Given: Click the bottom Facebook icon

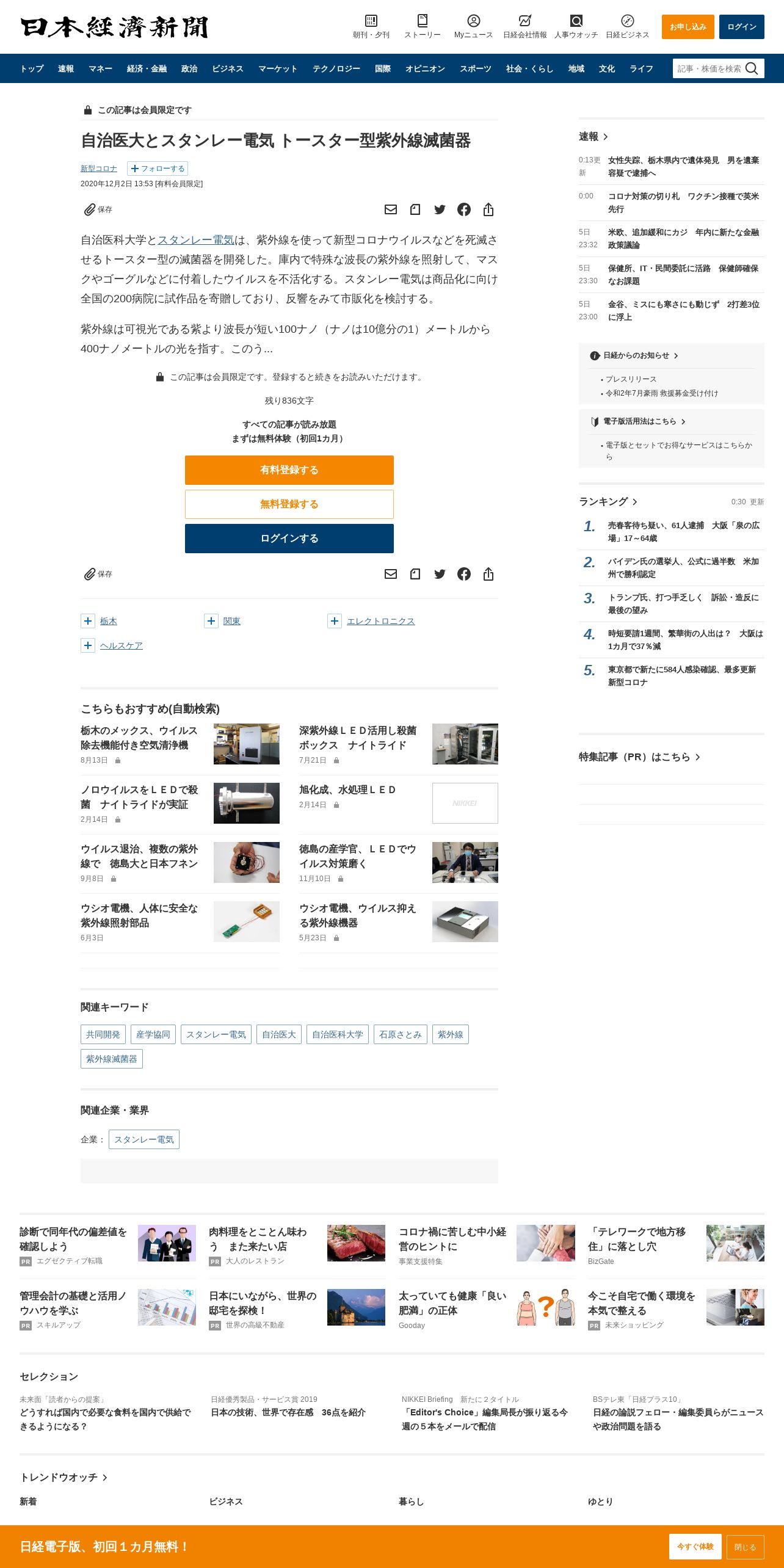Looking at the screenshot, I should 464,574.
